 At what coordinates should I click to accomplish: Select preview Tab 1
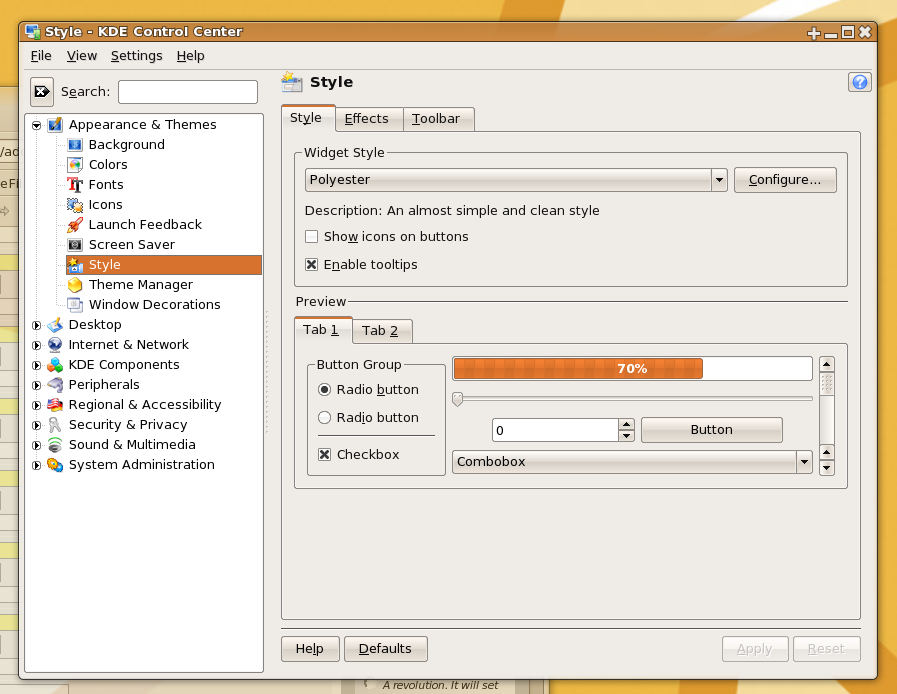(323, 330)
